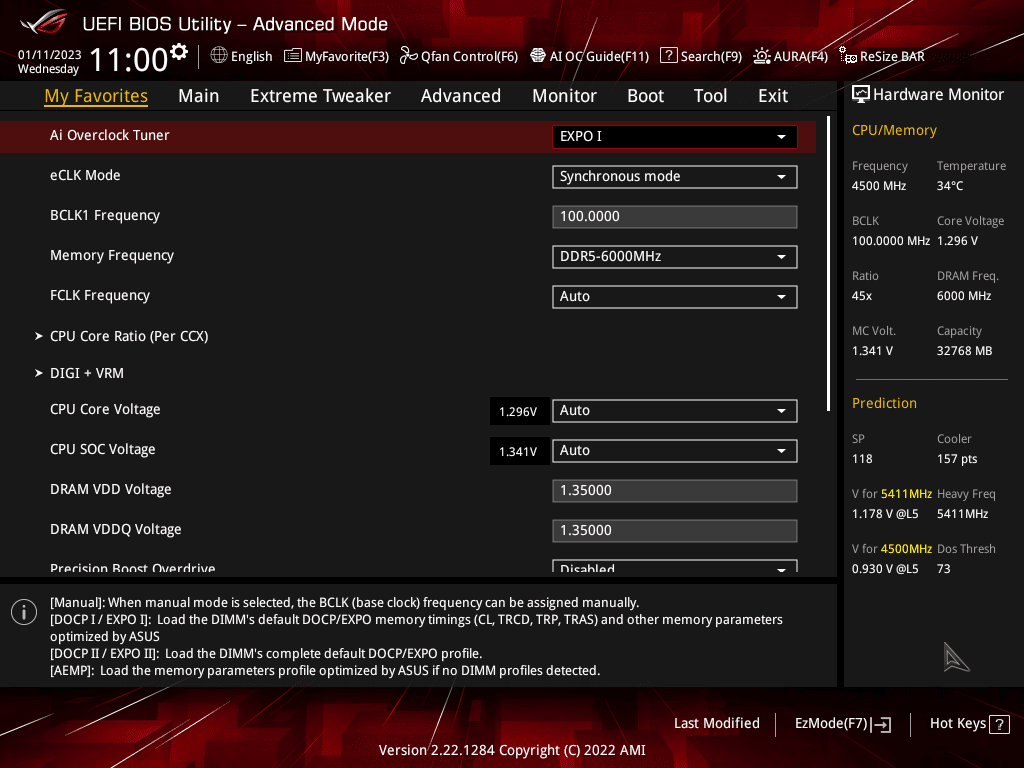1024x768 pixels.
Task: Open Qfan Control fan icon
Action: coord(409,56)
